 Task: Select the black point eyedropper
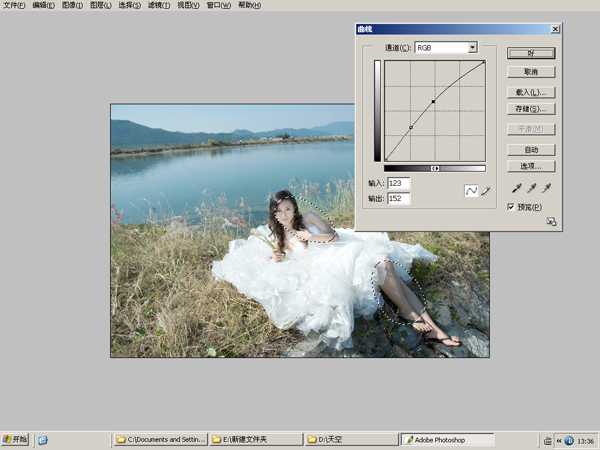pos(517,187)
